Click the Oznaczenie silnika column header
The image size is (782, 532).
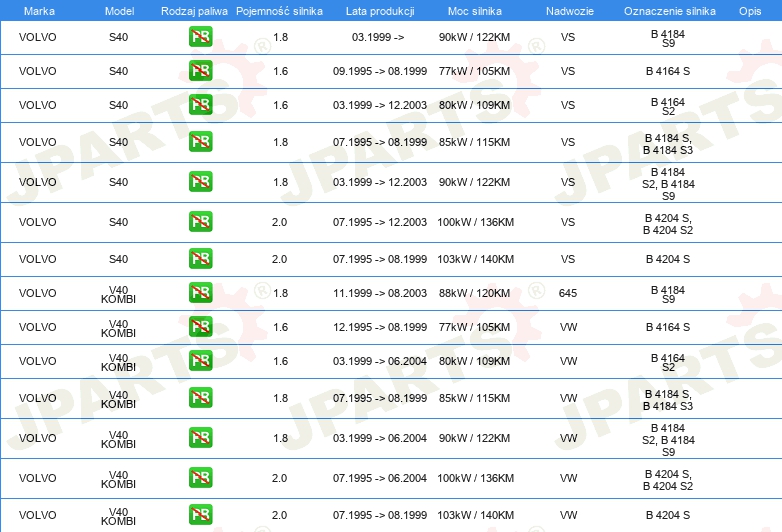point(670,11)
